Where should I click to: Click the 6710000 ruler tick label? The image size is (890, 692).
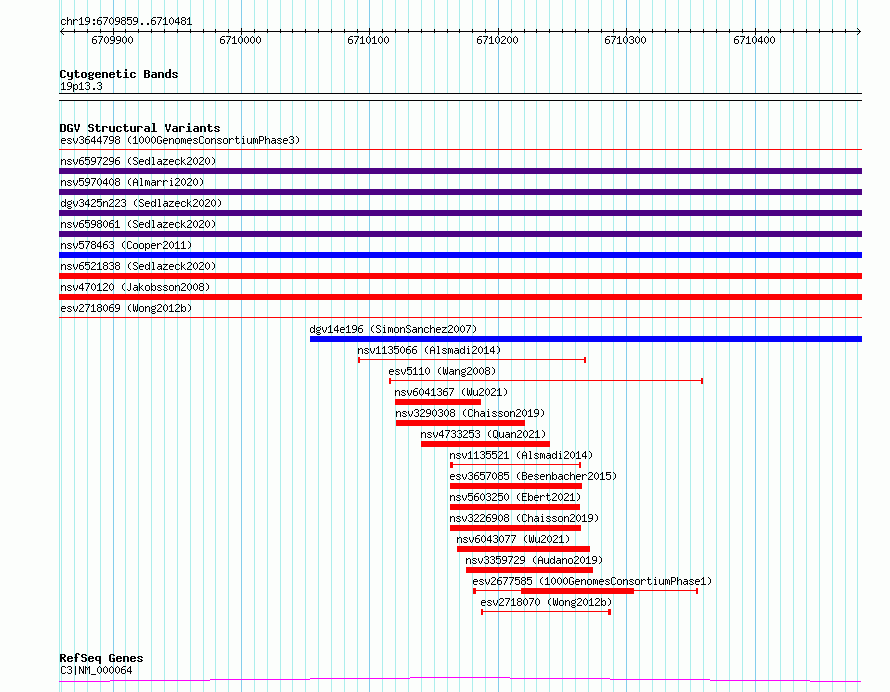coord(241,40)
